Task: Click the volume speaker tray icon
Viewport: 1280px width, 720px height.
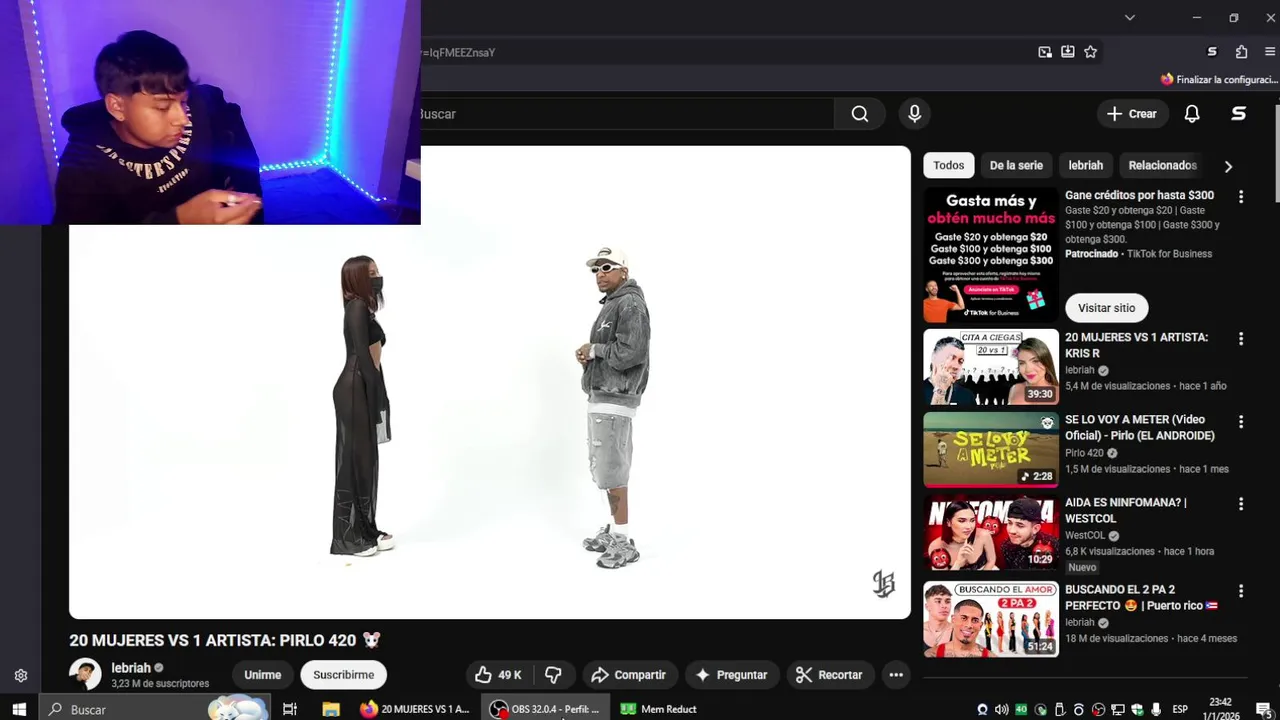Action: click(x=1001, y=709)
